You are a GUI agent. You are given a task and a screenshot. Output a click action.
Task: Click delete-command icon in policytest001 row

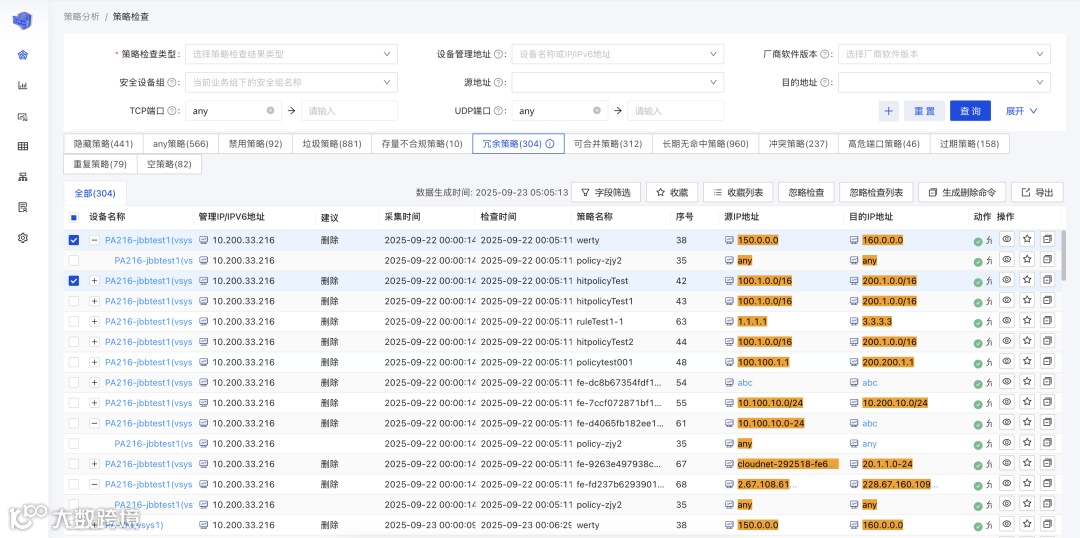click(x=1048, y=362)
